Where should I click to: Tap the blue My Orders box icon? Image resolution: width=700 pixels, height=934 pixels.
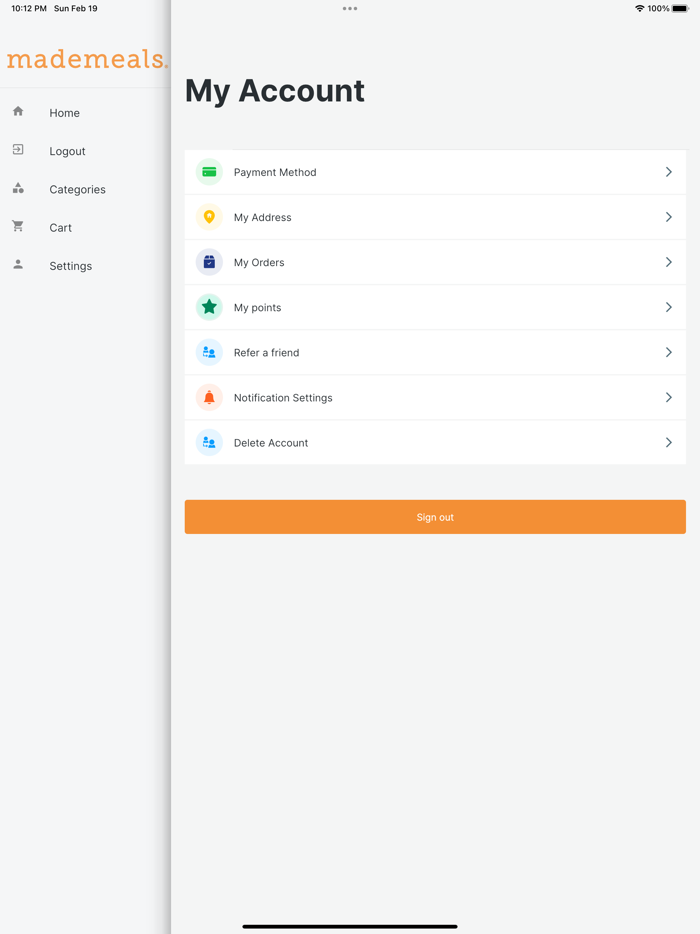[209, 262]
